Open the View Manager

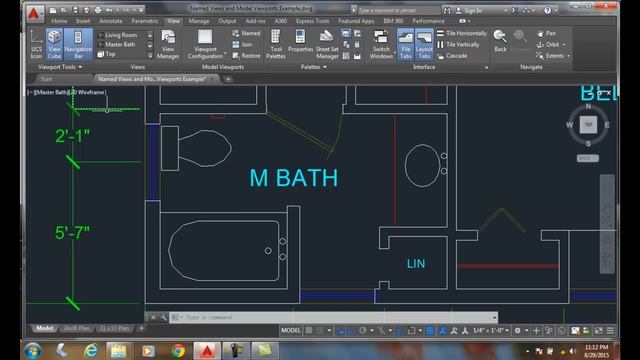click(168, 44)
